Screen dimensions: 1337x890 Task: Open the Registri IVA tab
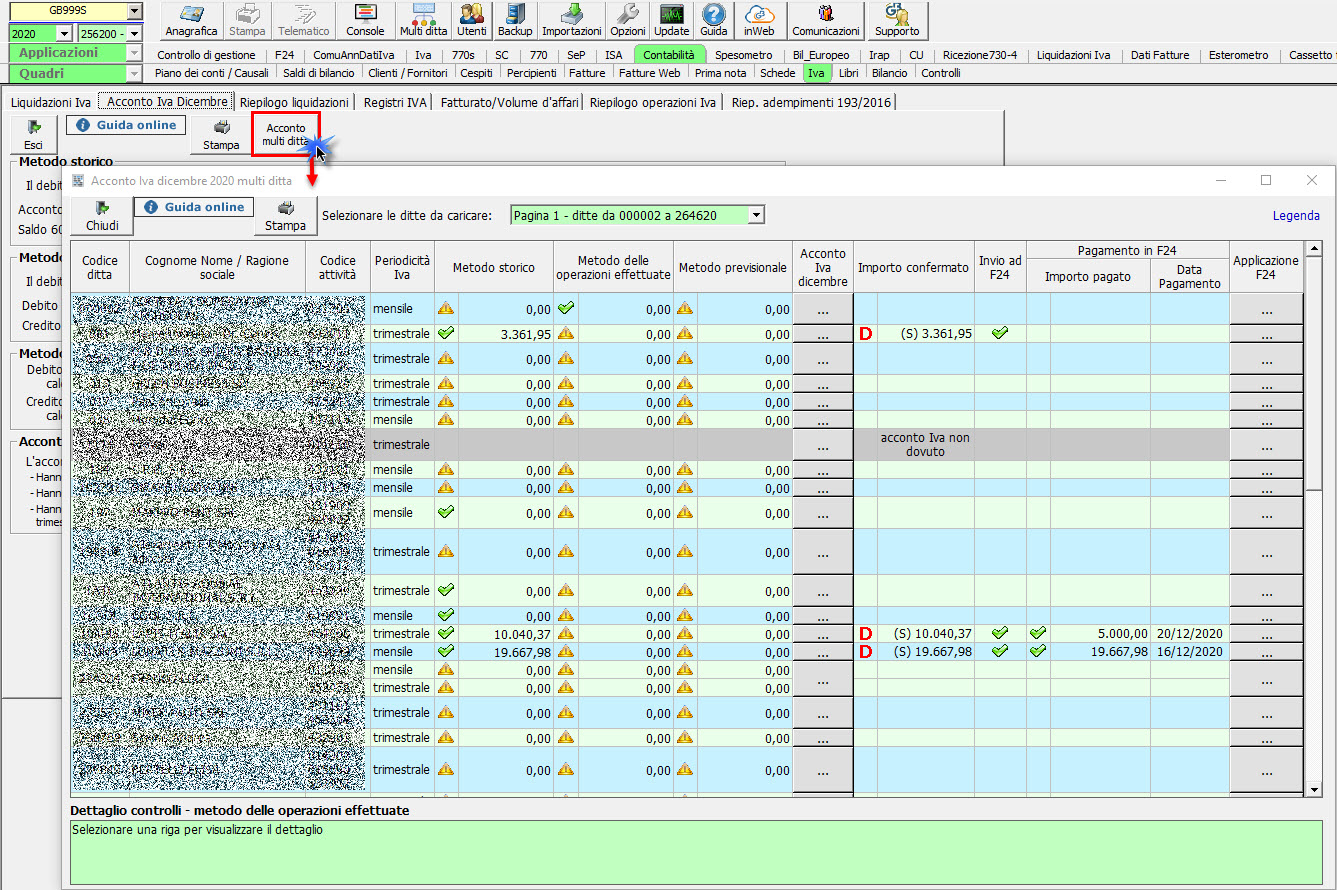click(x=395, y=102)
